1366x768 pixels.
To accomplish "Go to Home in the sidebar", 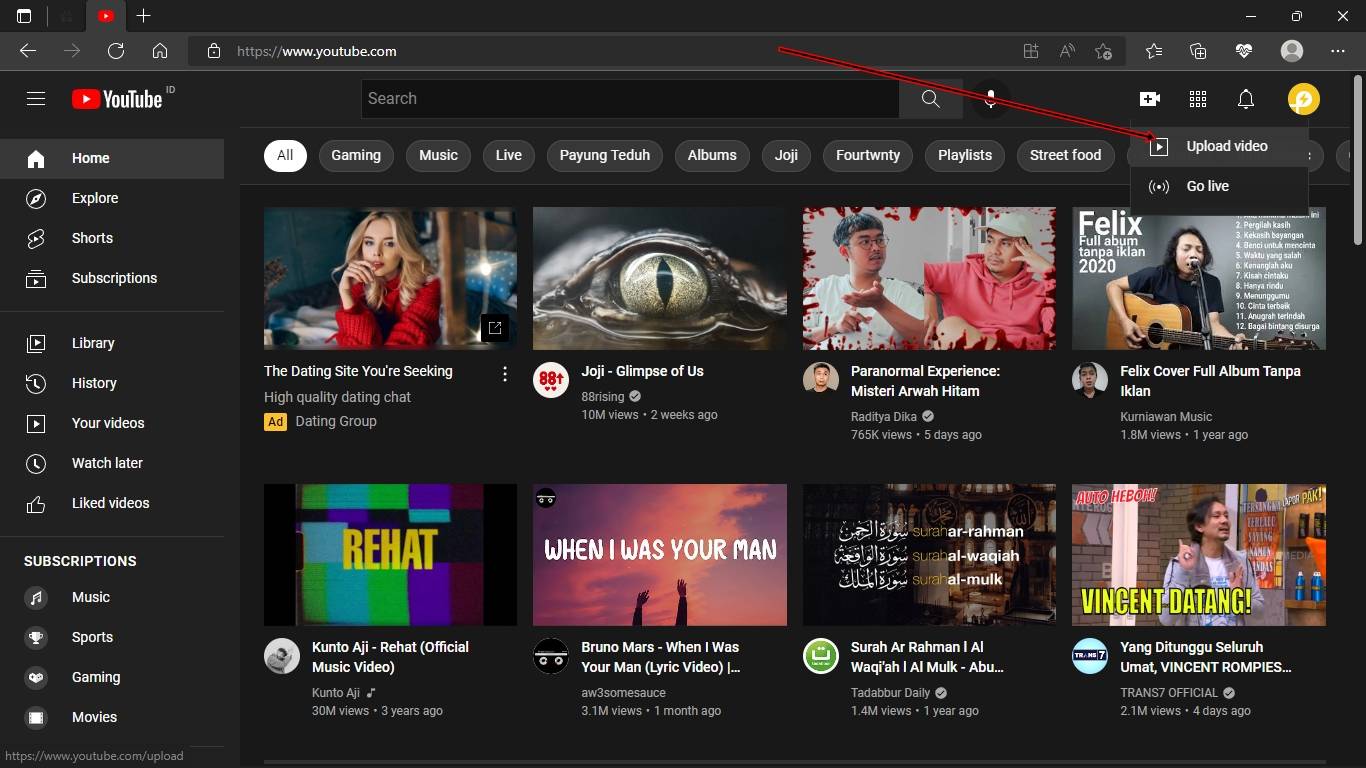I will point(112,158).
